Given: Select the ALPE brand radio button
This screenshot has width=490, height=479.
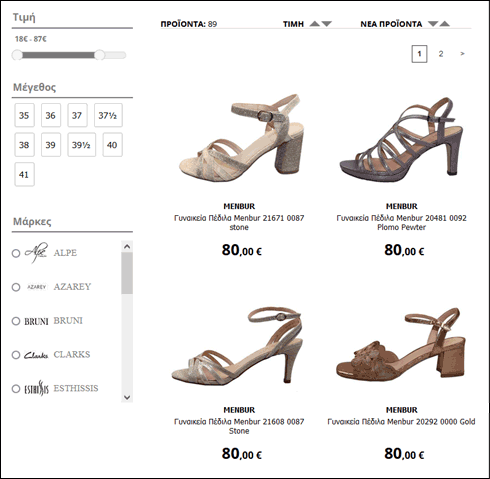Looking at the screenshot, I should [x=16, y=253].
